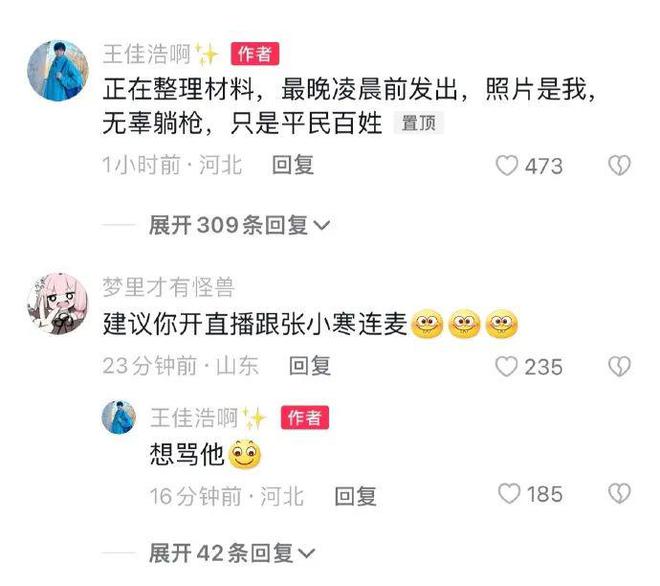The height and width of the screenshot is (586, 660).
Task: Reply to the pinned comment from 河北
Action: click(x=293, y=165)
